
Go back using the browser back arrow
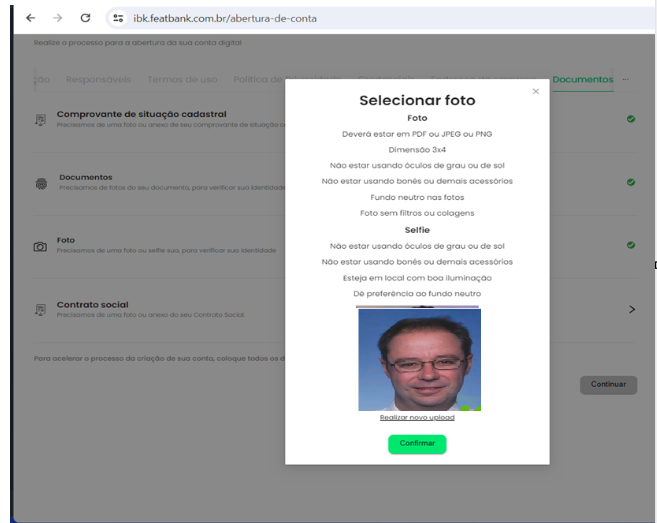tap(31, 18)
